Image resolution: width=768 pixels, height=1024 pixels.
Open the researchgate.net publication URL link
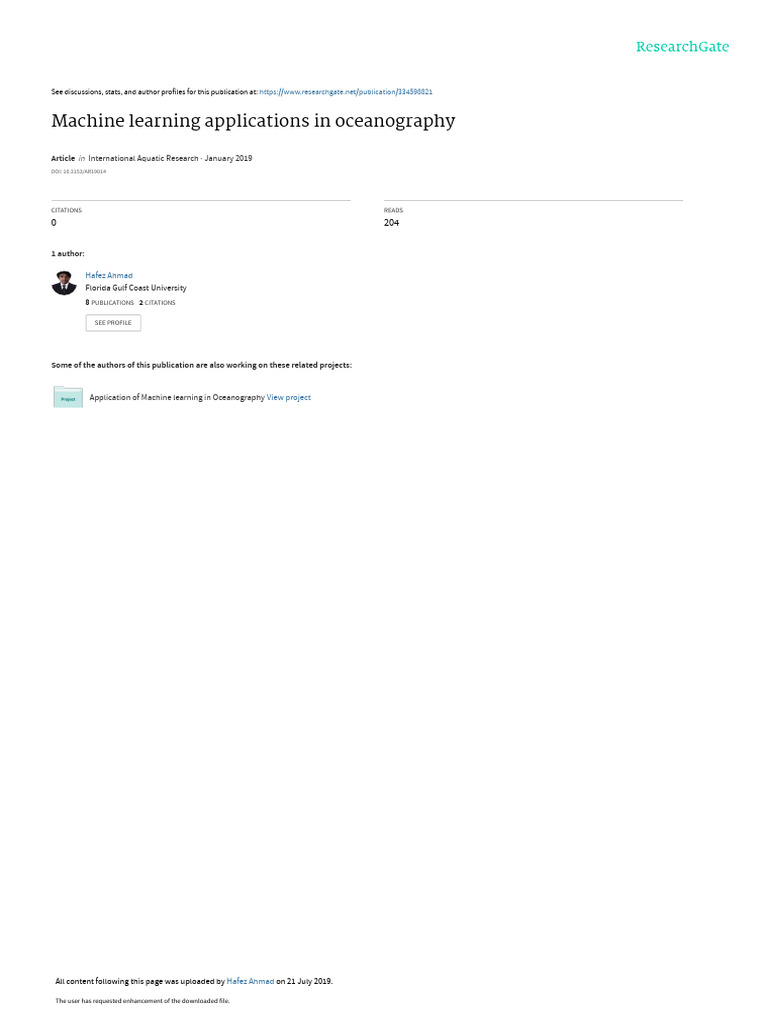345,92
